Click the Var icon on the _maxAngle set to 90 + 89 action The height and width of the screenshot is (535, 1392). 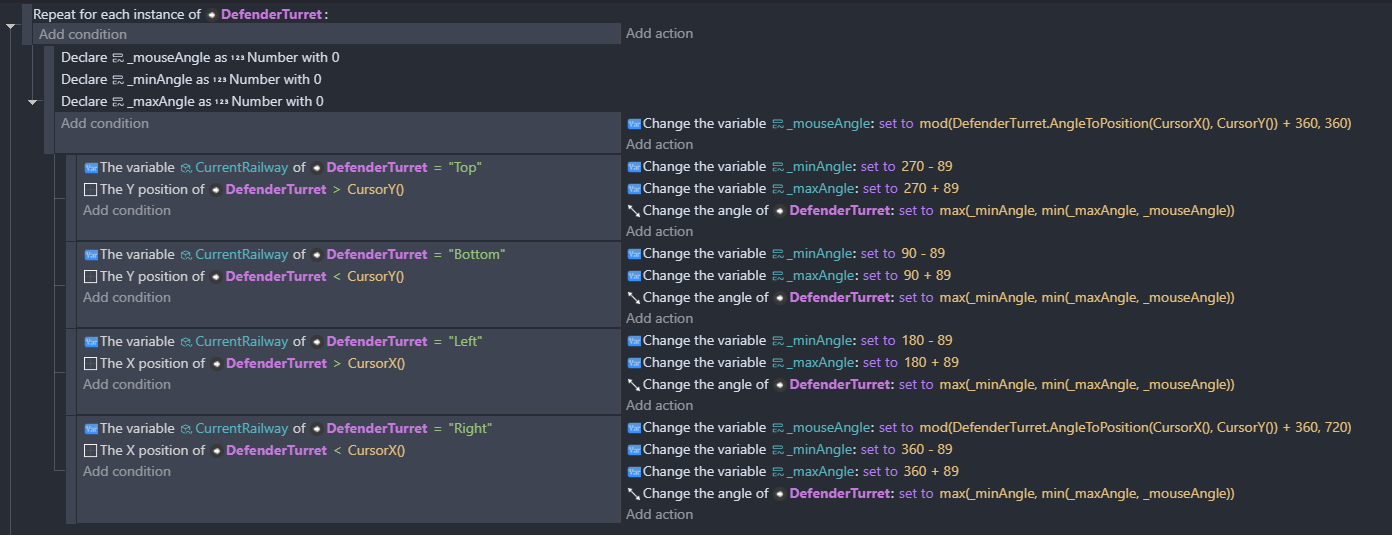pos(633,276)
